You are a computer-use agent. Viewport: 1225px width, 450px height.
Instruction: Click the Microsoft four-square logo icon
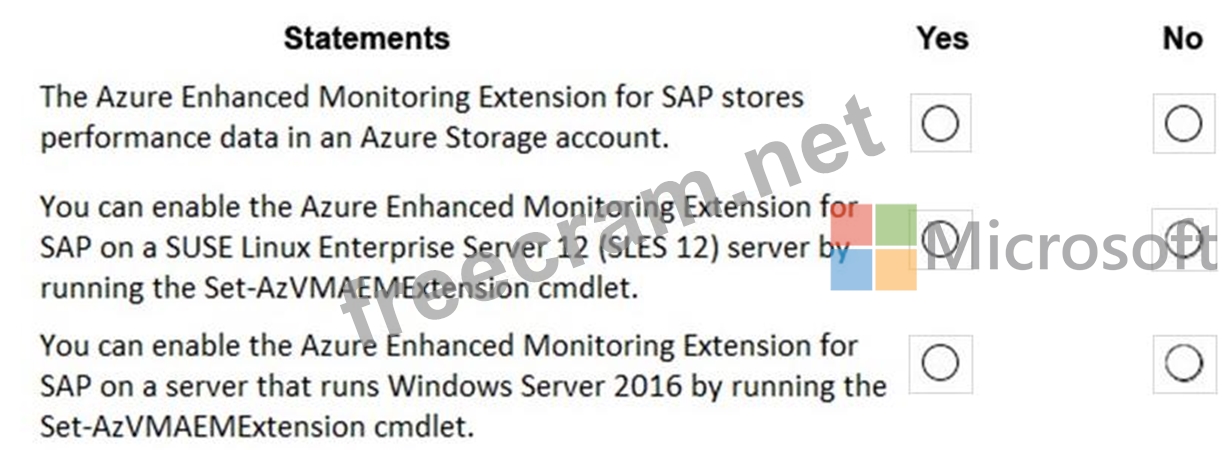873,247
